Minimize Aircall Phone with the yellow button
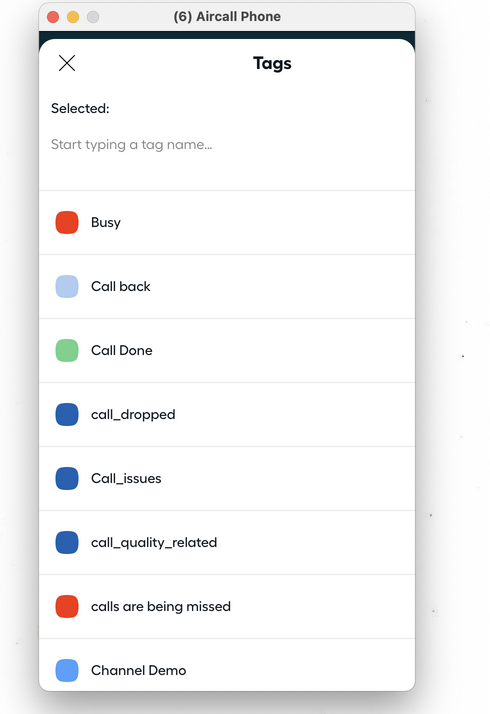The height and width of the screenshot is (714, 490). [73, 17]
